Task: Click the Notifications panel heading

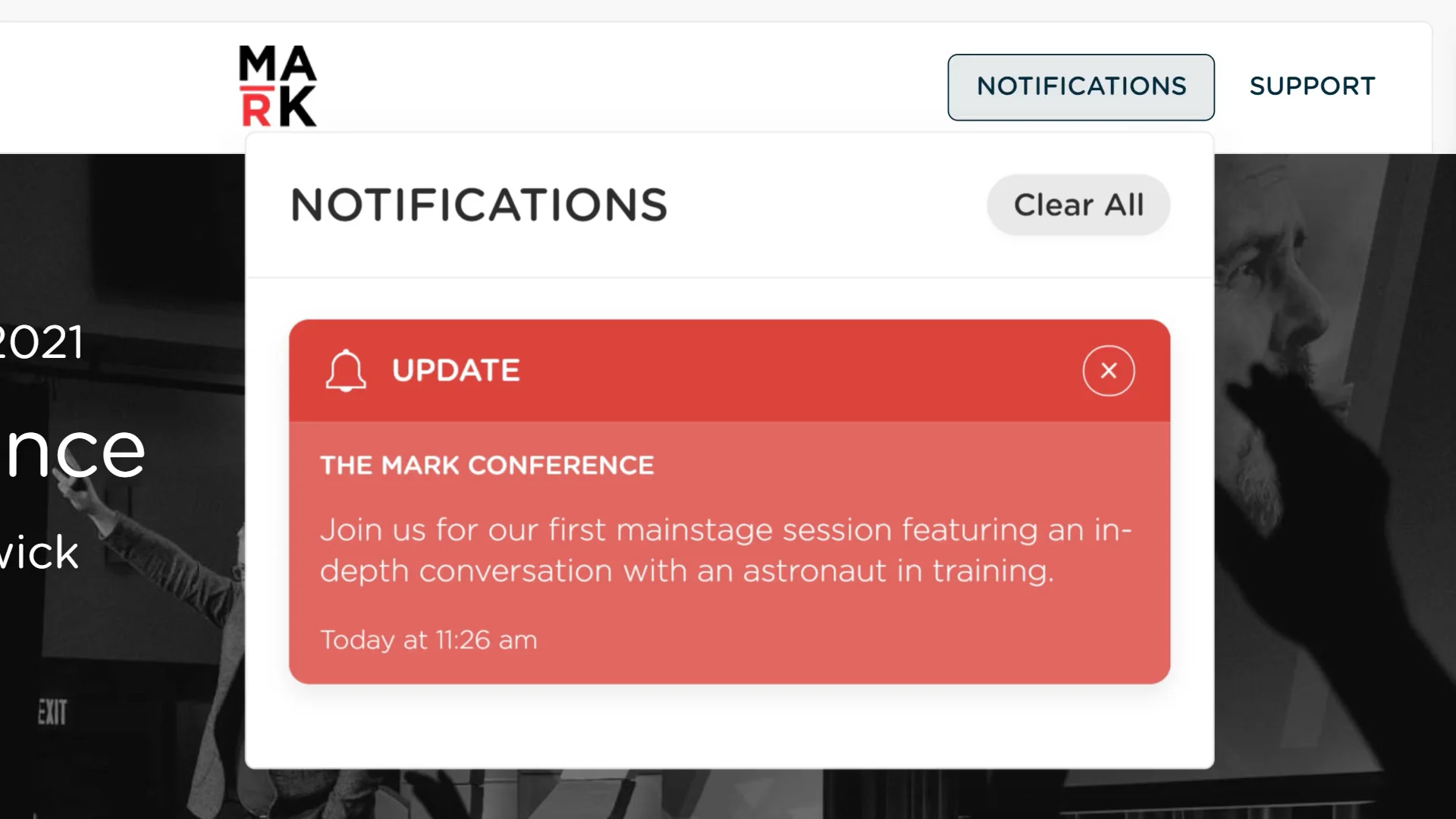Action: tap(479, 205)
